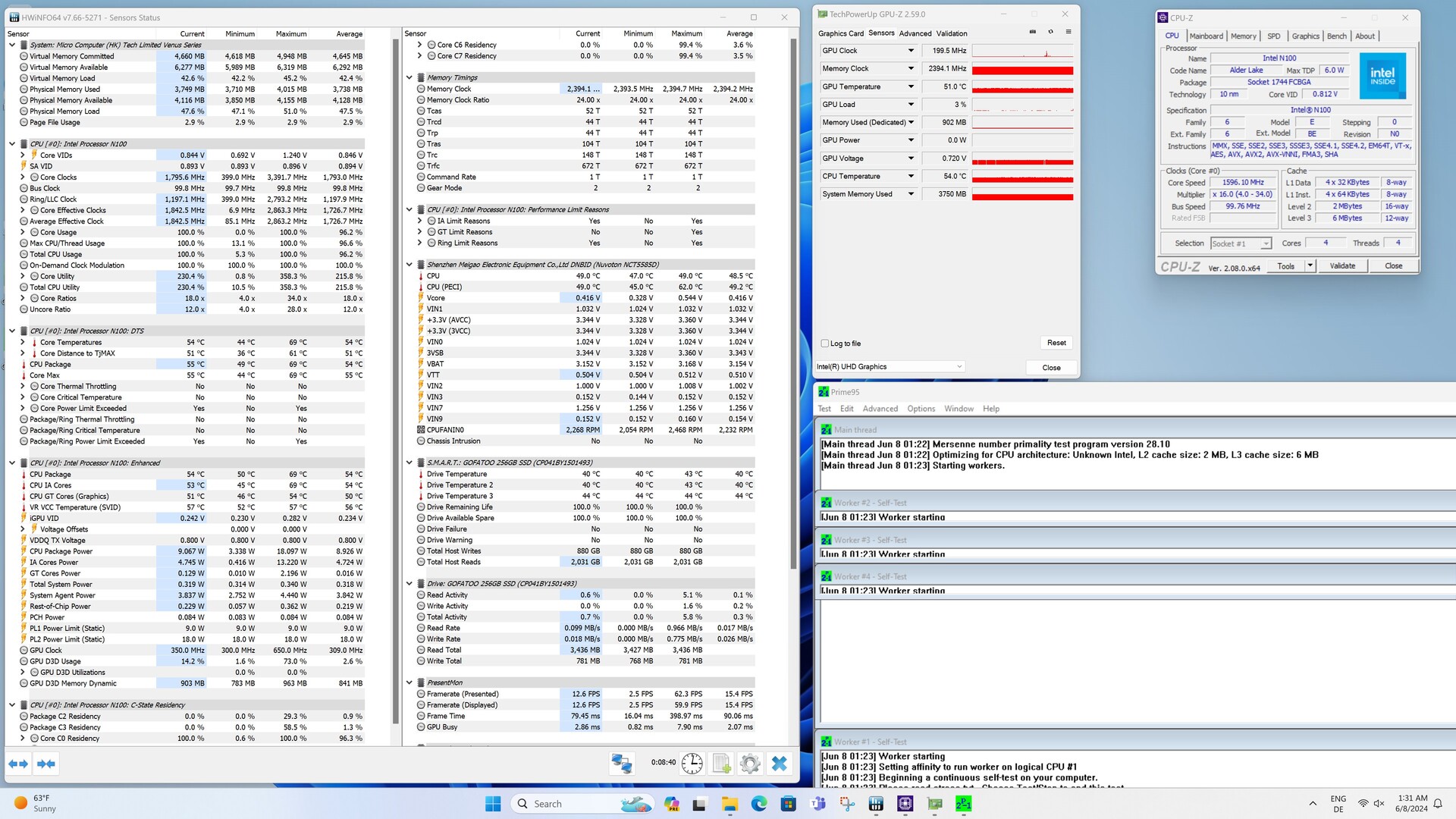Viewport: 1456px width, 819px height.
Task: Open the GPU Temperature sensor dropdown
Action: tap(911, 86)
